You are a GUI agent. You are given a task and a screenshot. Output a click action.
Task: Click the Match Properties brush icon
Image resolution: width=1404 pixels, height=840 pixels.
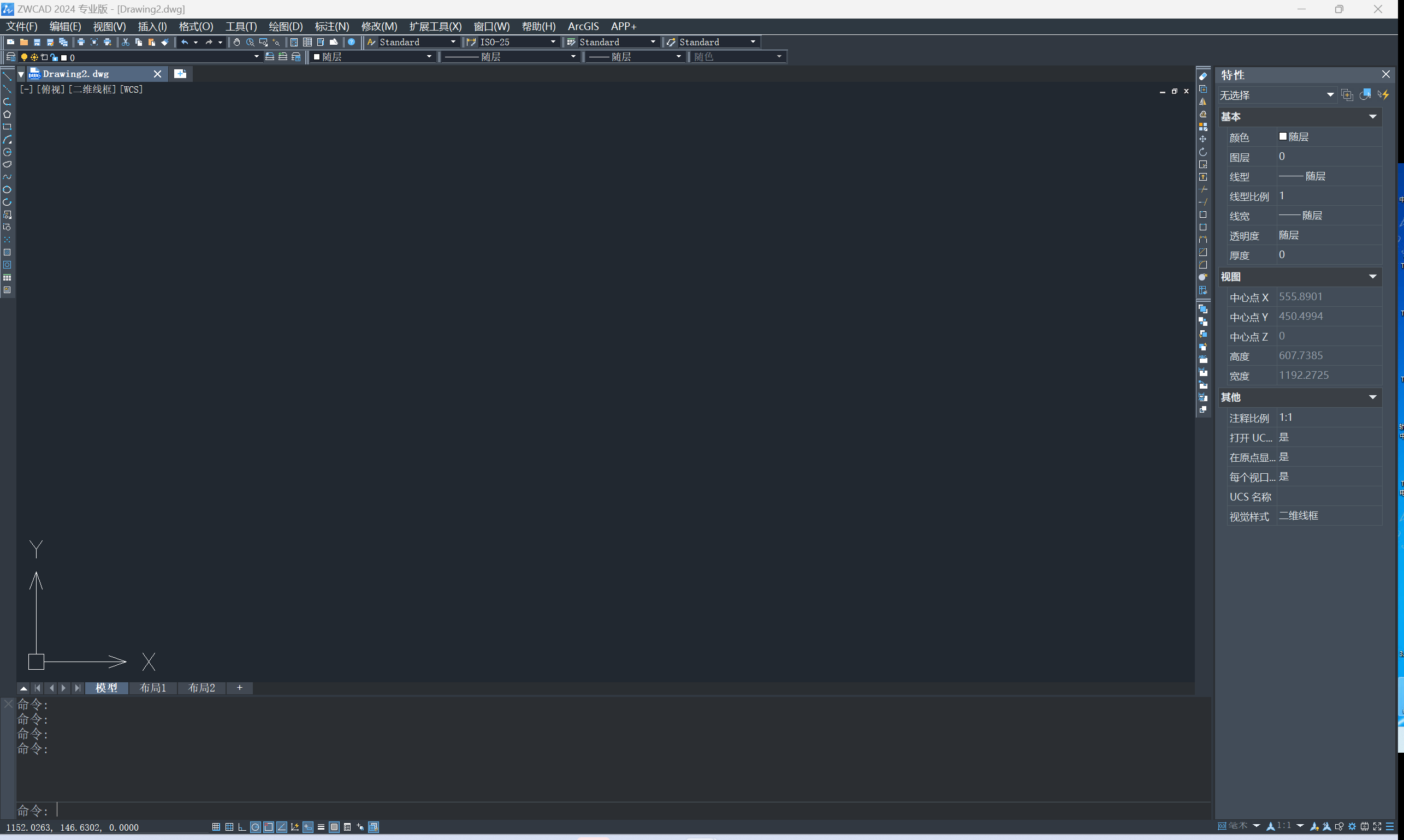(x=165, y=42)
